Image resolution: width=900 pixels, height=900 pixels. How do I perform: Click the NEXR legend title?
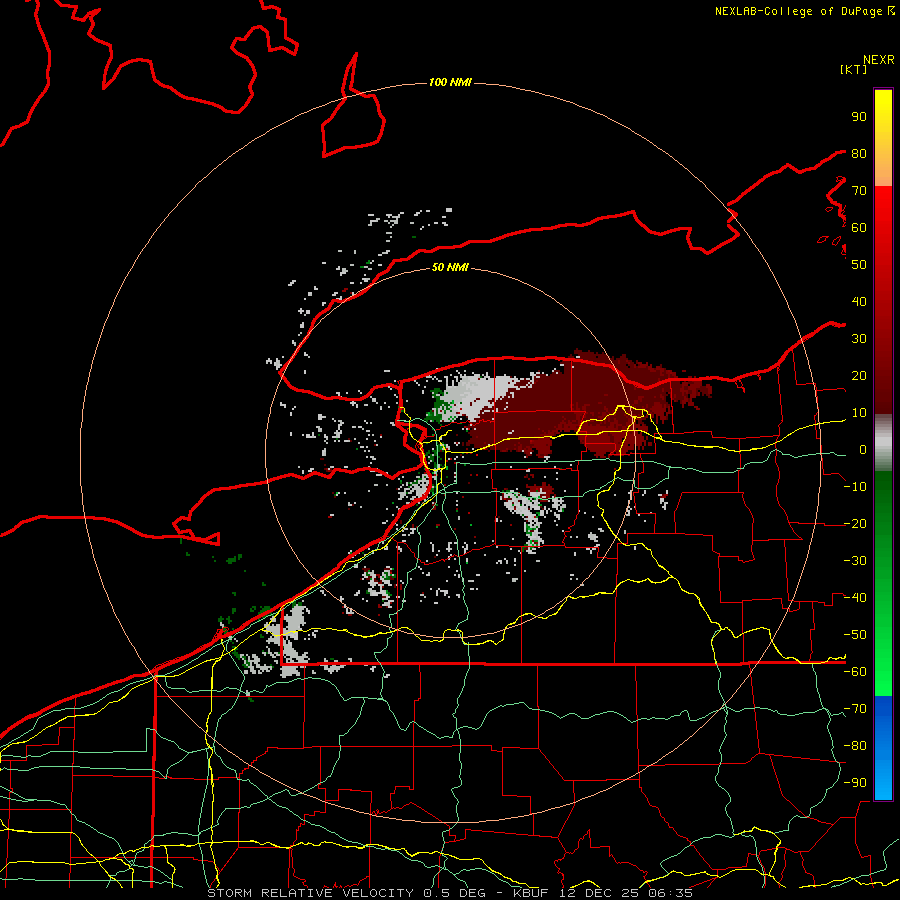point(879,60)
